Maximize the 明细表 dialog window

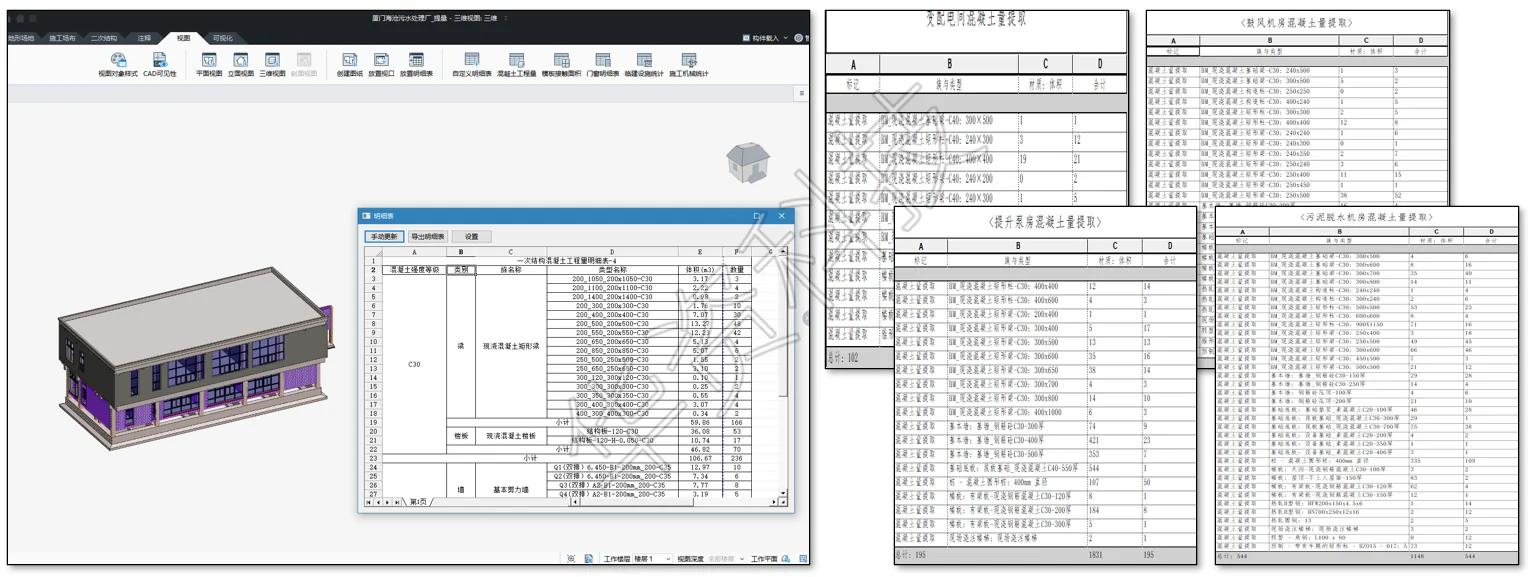point(759,215)
